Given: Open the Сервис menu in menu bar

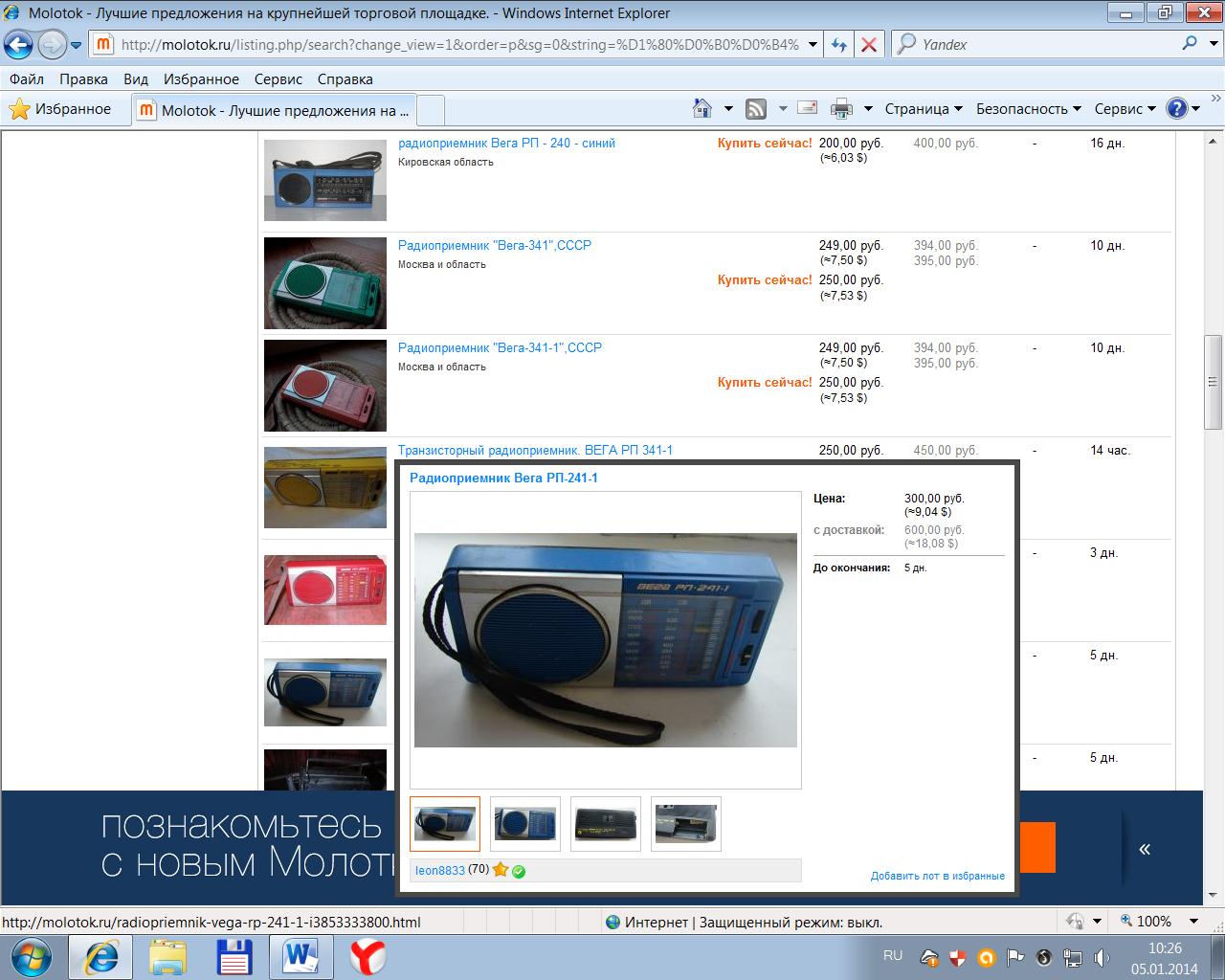Looking at the screenshot, I should point(278,79).
